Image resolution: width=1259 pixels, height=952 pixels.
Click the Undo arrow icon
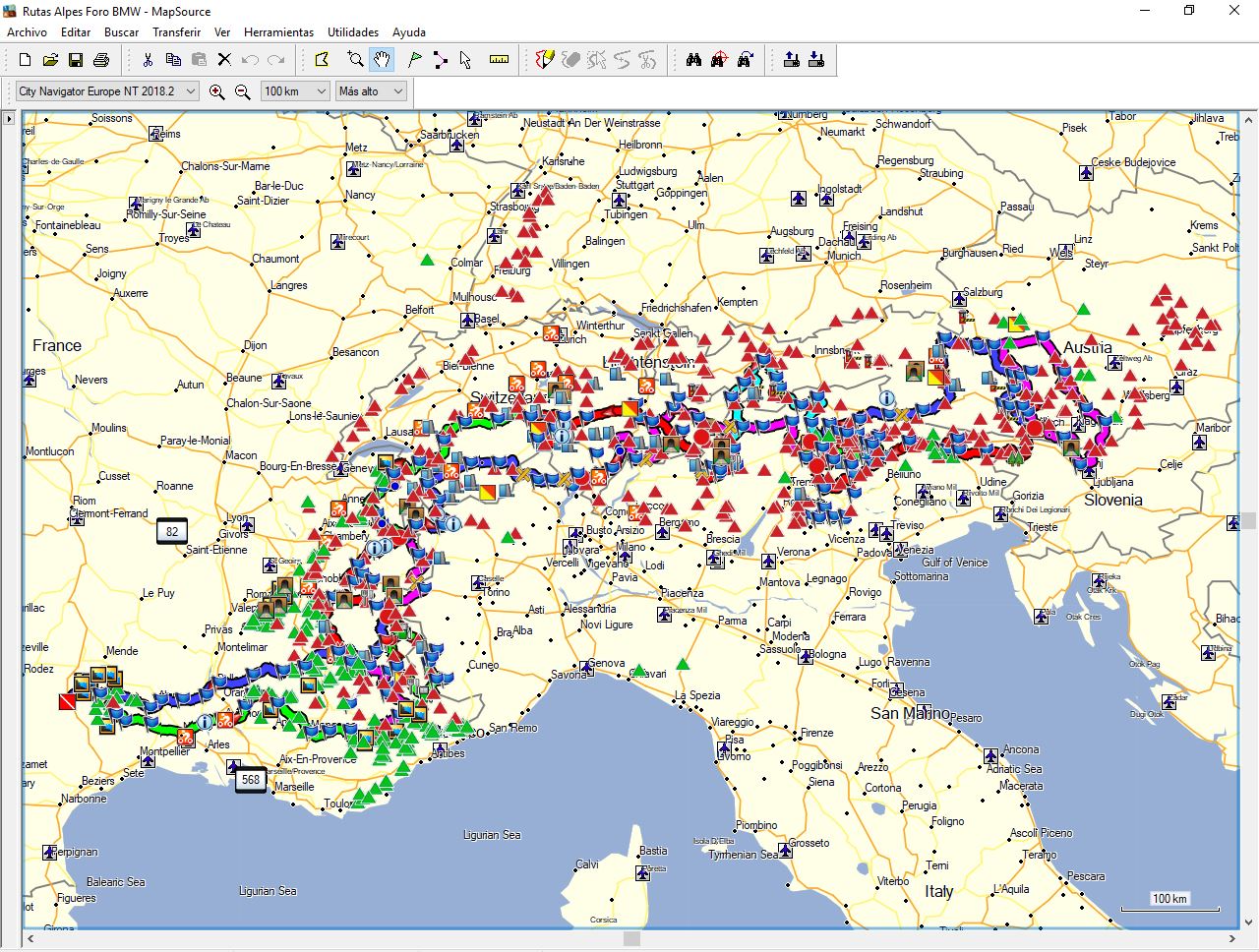click(x=250, y=60)
